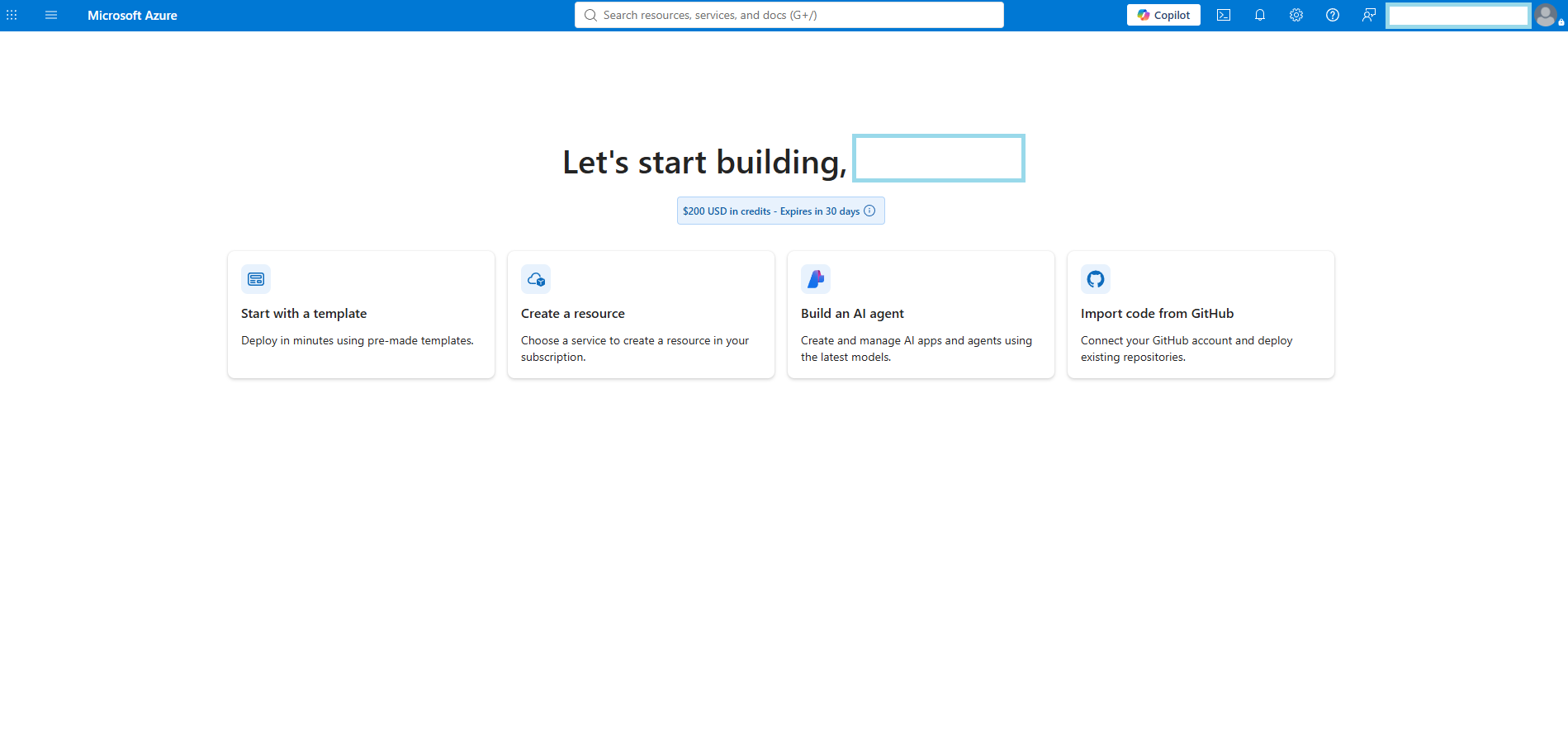Open Start with a template card title

coord(304,314)
